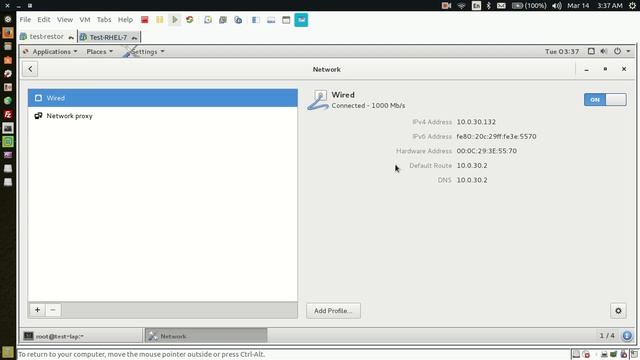The width and height of the screenshot is (640, 360).
Task: Click the host Wi-Fi indicator
Action: (461, 6)
